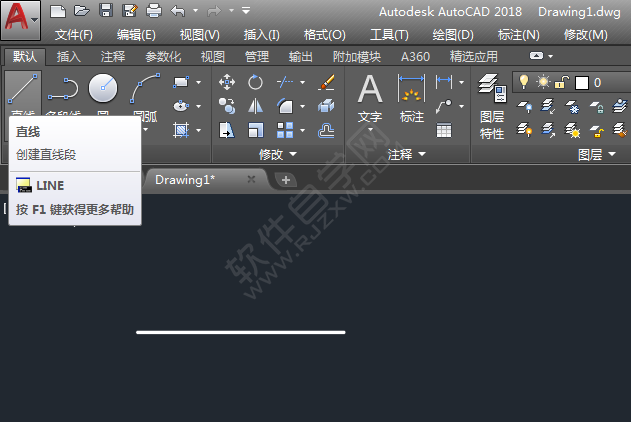Click the Plot printer icon
Screen dimensions: 631x422
(x=154, y=11)
